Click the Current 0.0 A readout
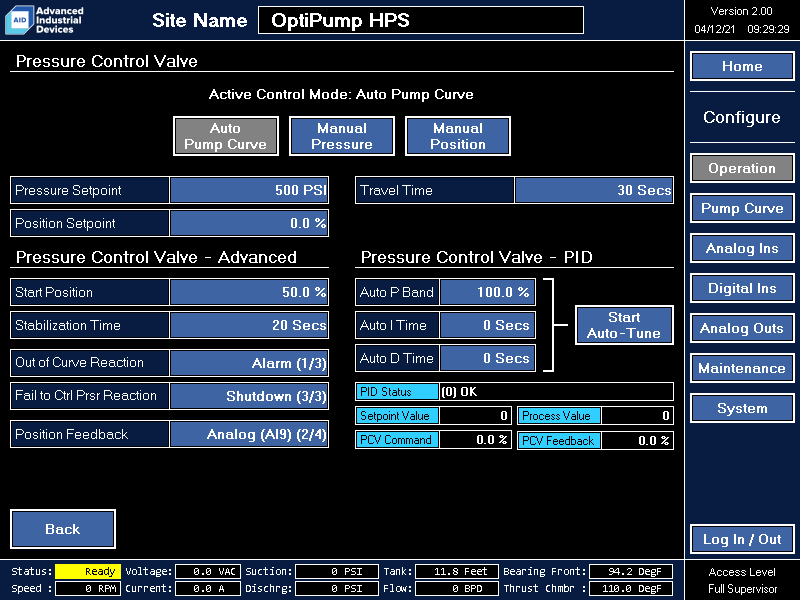 [x=208, y=588]
